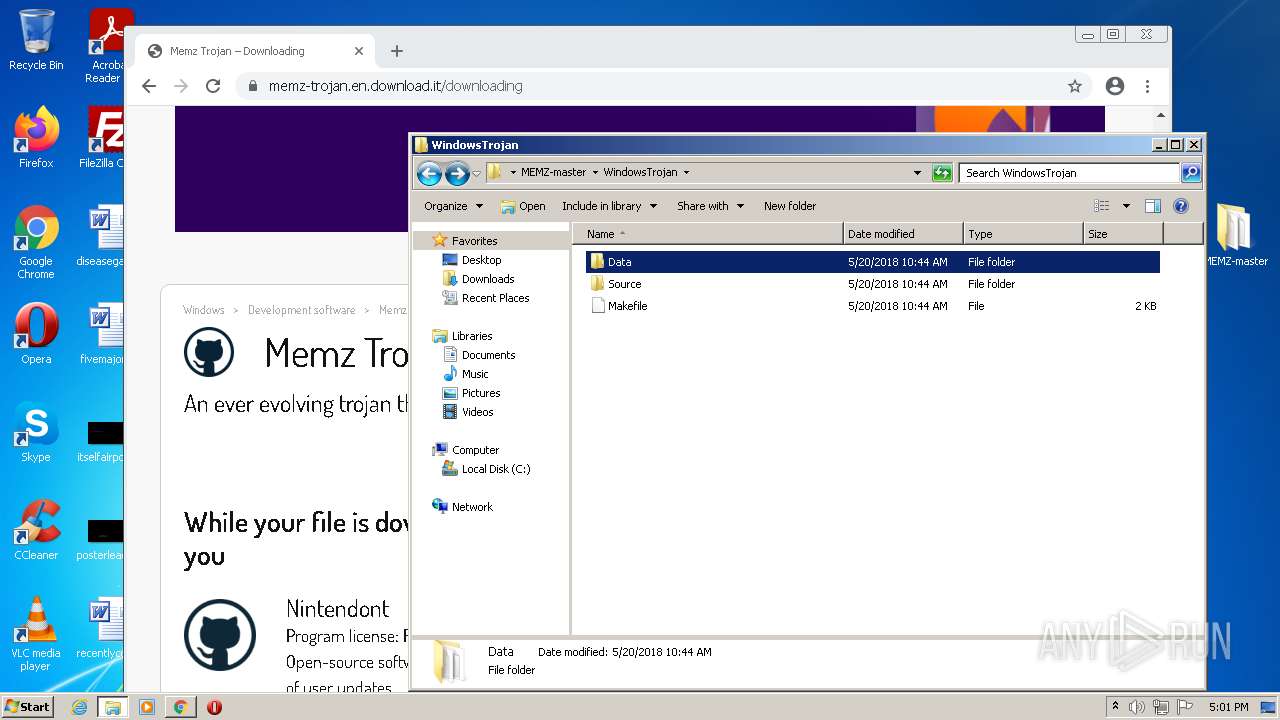Open Opera from the taskbar
1280x720 pixels.
tap(214, 707)
